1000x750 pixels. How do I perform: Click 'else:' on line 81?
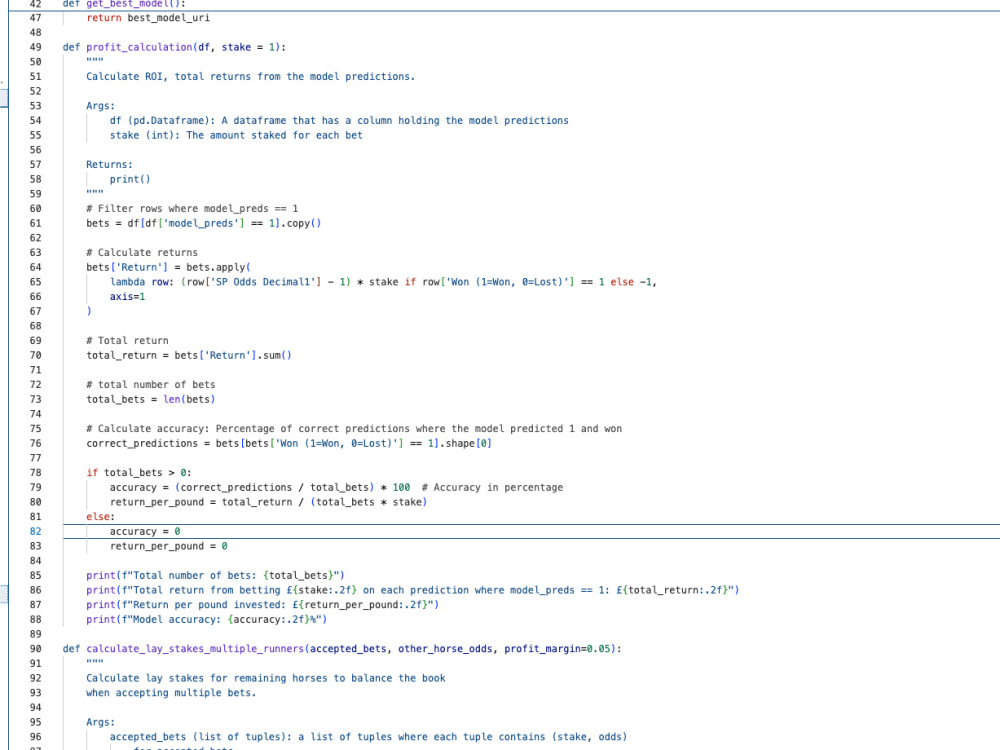coord(101,517)
